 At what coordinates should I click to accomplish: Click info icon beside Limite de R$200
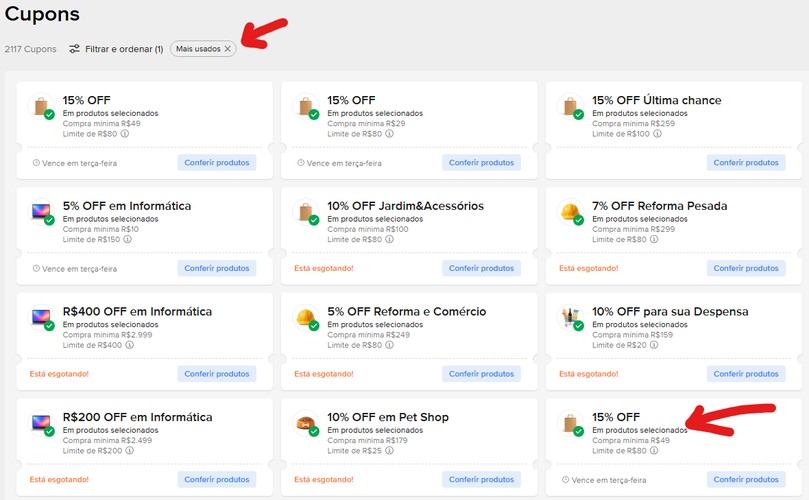pos(130,450)
